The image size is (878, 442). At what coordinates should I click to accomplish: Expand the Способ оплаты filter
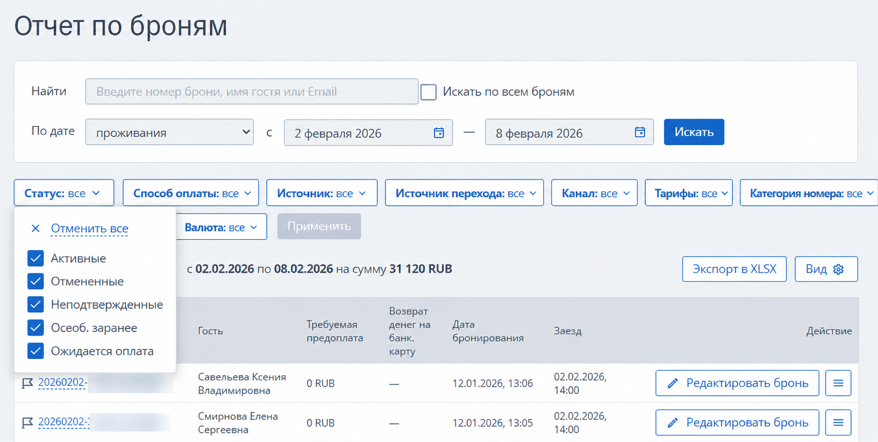coord(190,193)
